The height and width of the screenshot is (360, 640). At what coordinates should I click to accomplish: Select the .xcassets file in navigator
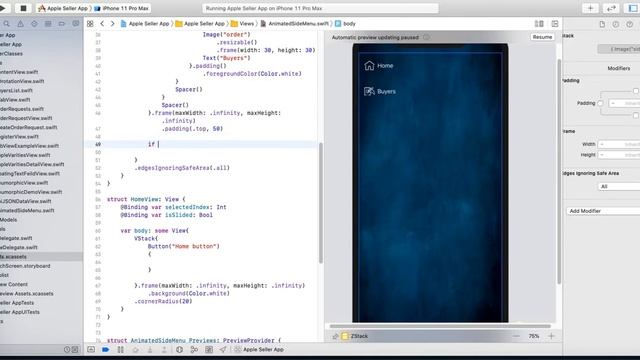pos(13,257)
